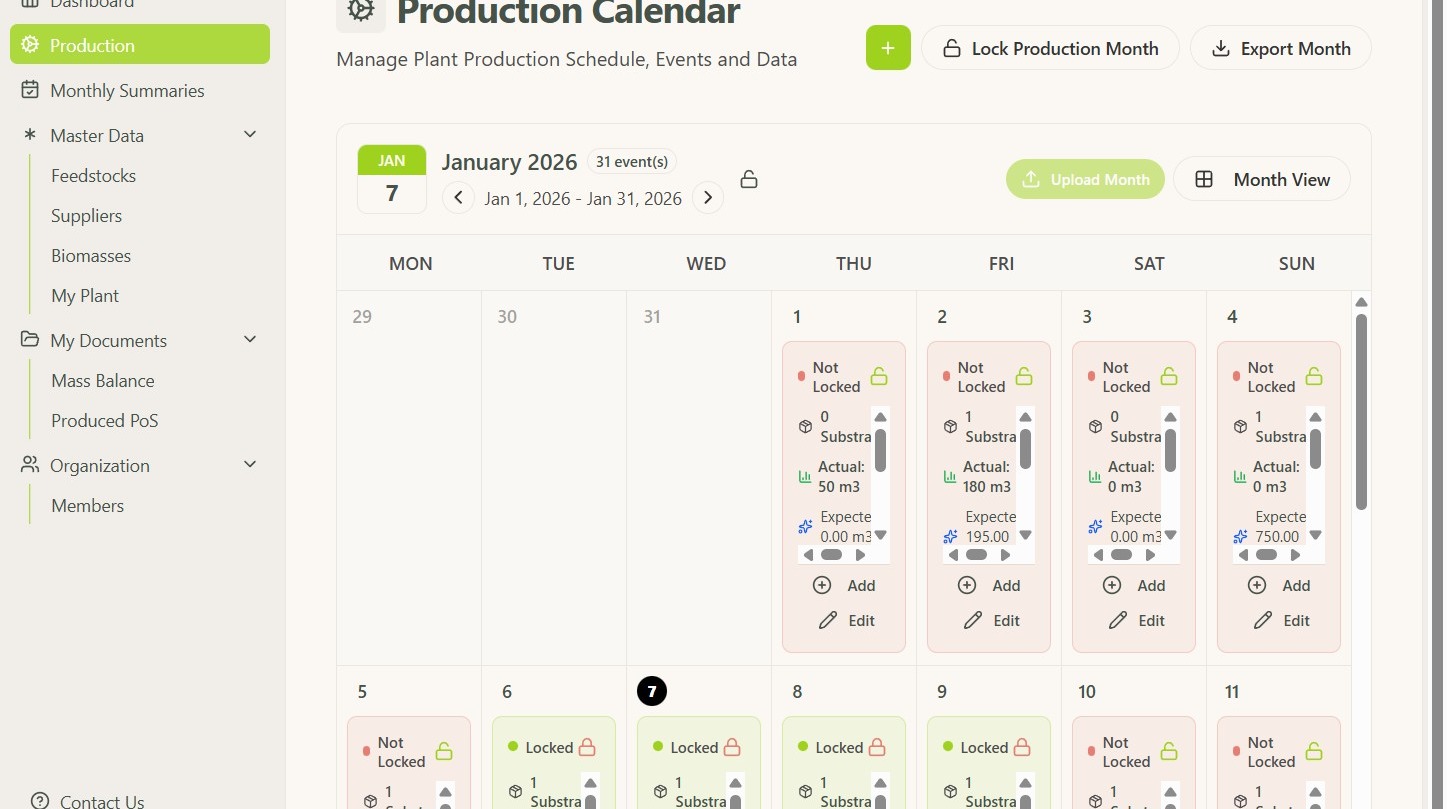This screenshot has width=1447, height=809.
Task: Go to next month with right chevron
Action: 708,198
